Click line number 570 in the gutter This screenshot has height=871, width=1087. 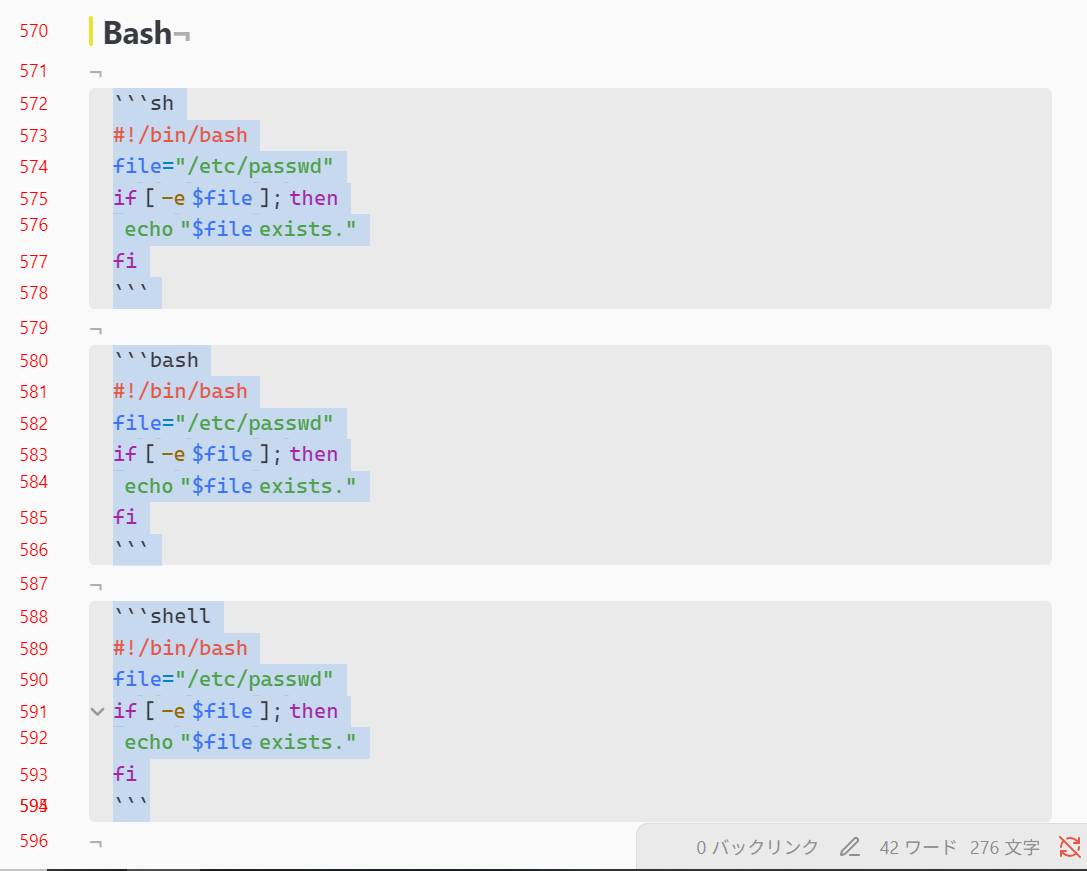(x=34, y=31)
